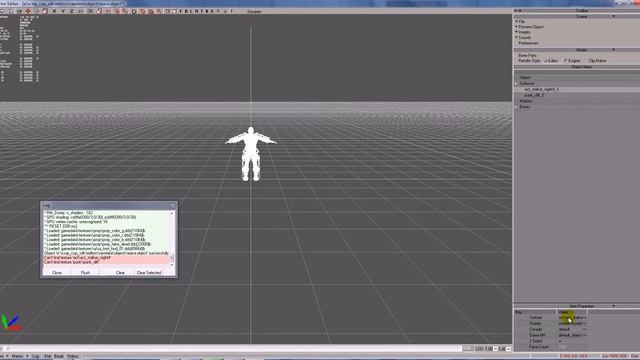Click Clear Selected in the Log window
The width and height of the screenshot is (640, 360).
[149, 273]
